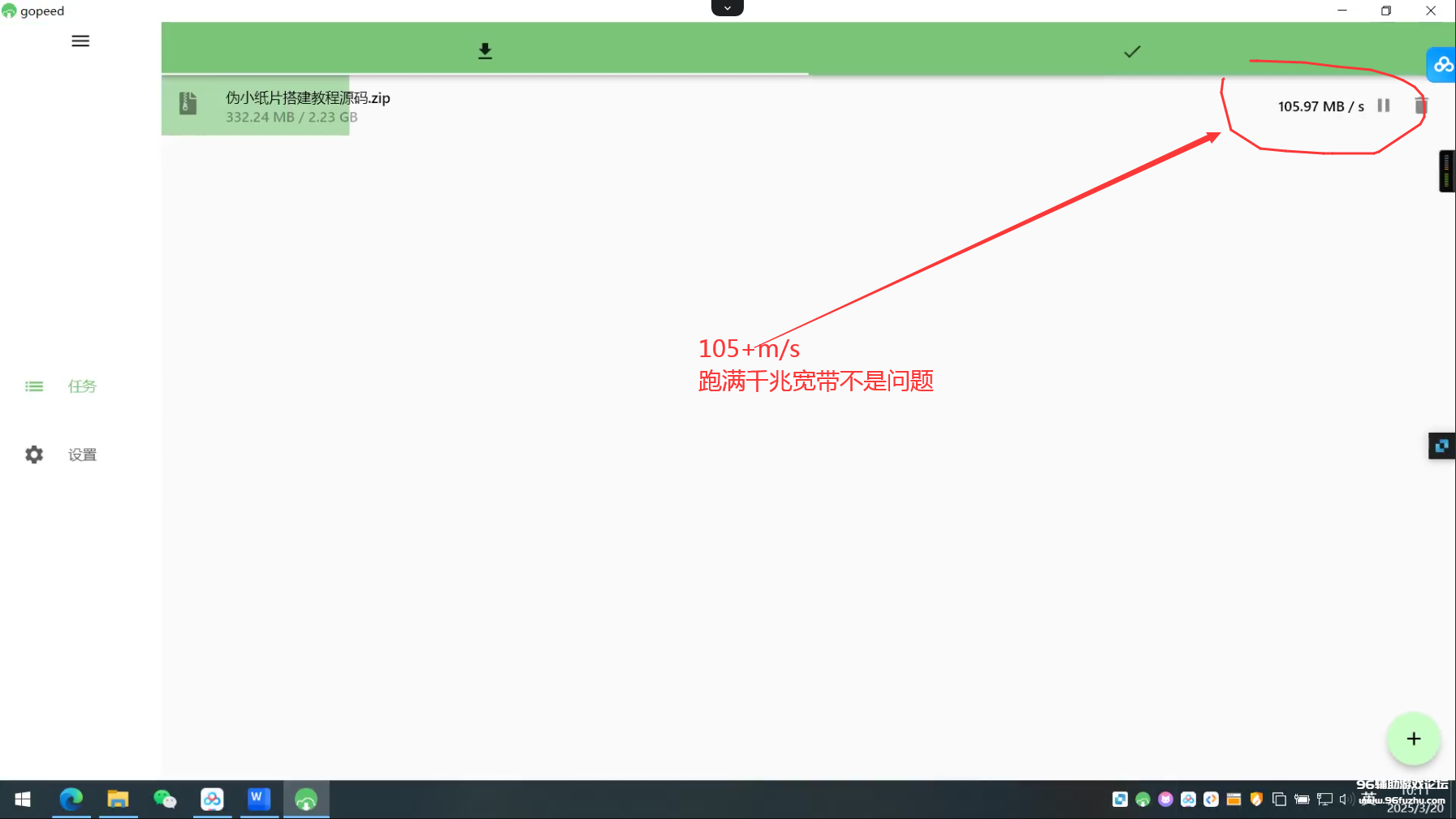Click the settings gear icon
Viewport: 1456px width, 819px height.
34,455
